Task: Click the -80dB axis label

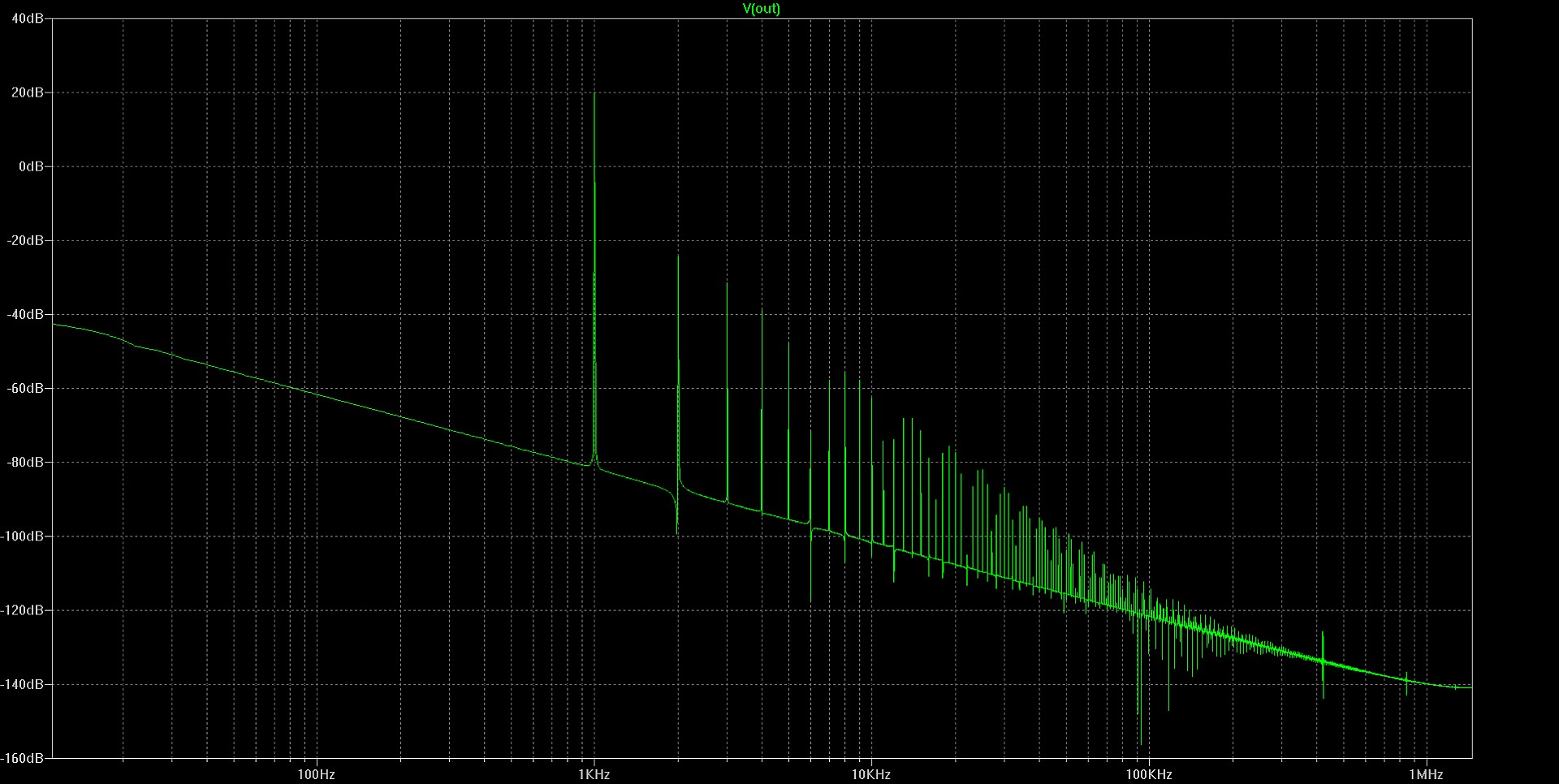Action: [25, 462]
